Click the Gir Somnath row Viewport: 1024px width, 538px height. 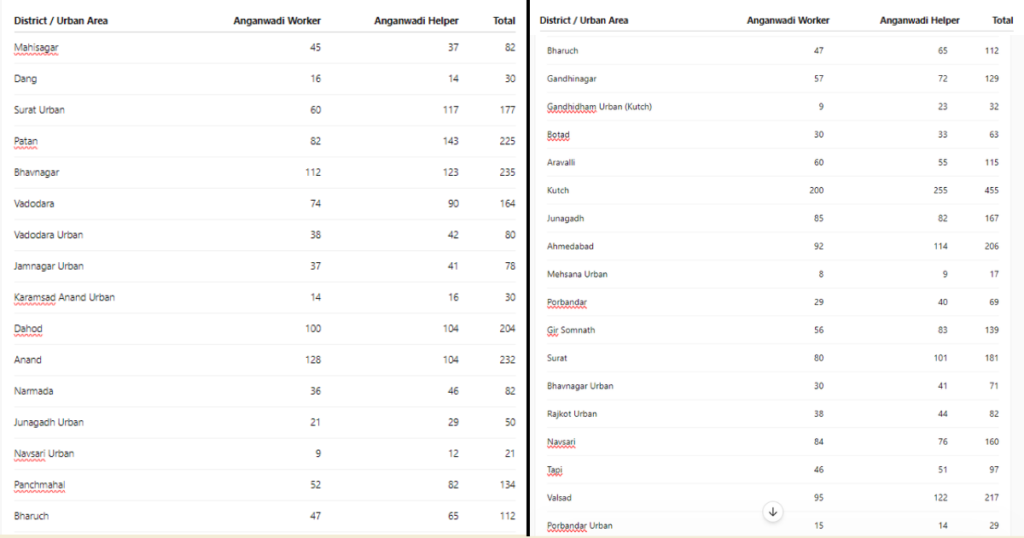(773, 330)
